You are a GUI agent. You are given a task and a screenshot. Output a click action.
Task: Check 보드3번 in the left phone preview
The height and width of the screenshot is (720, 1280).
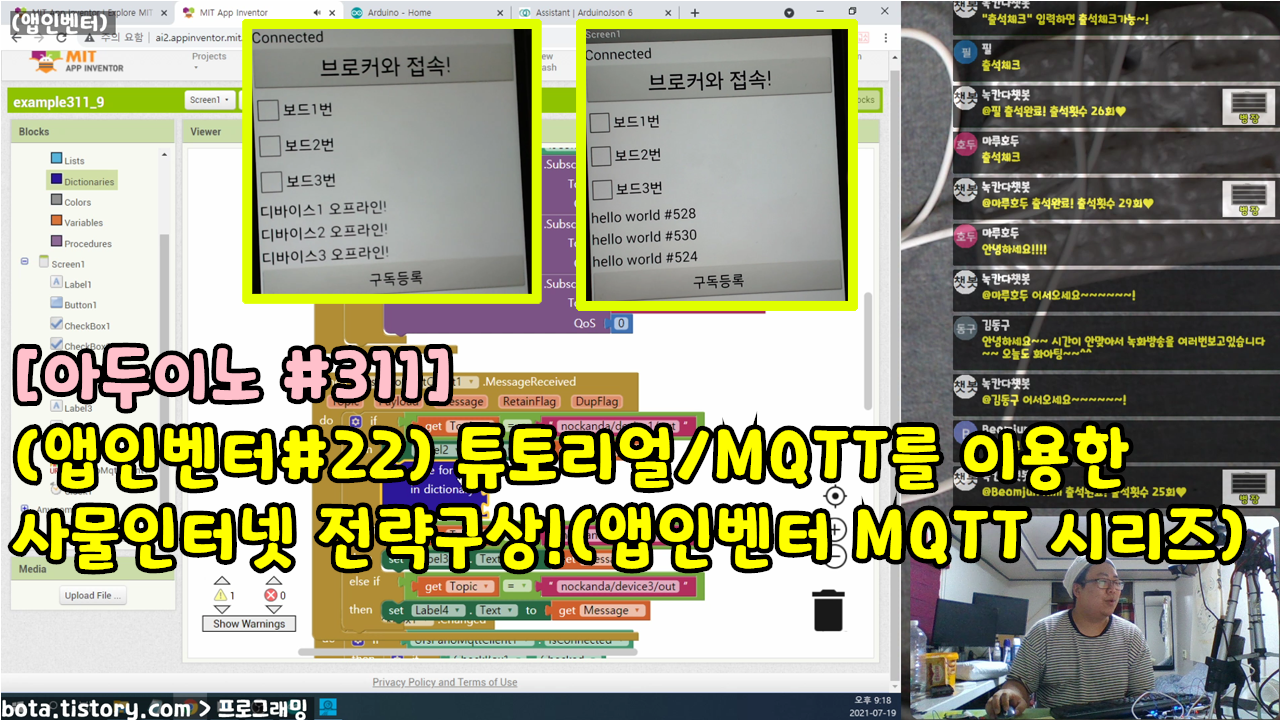click(x=271, y=182)
